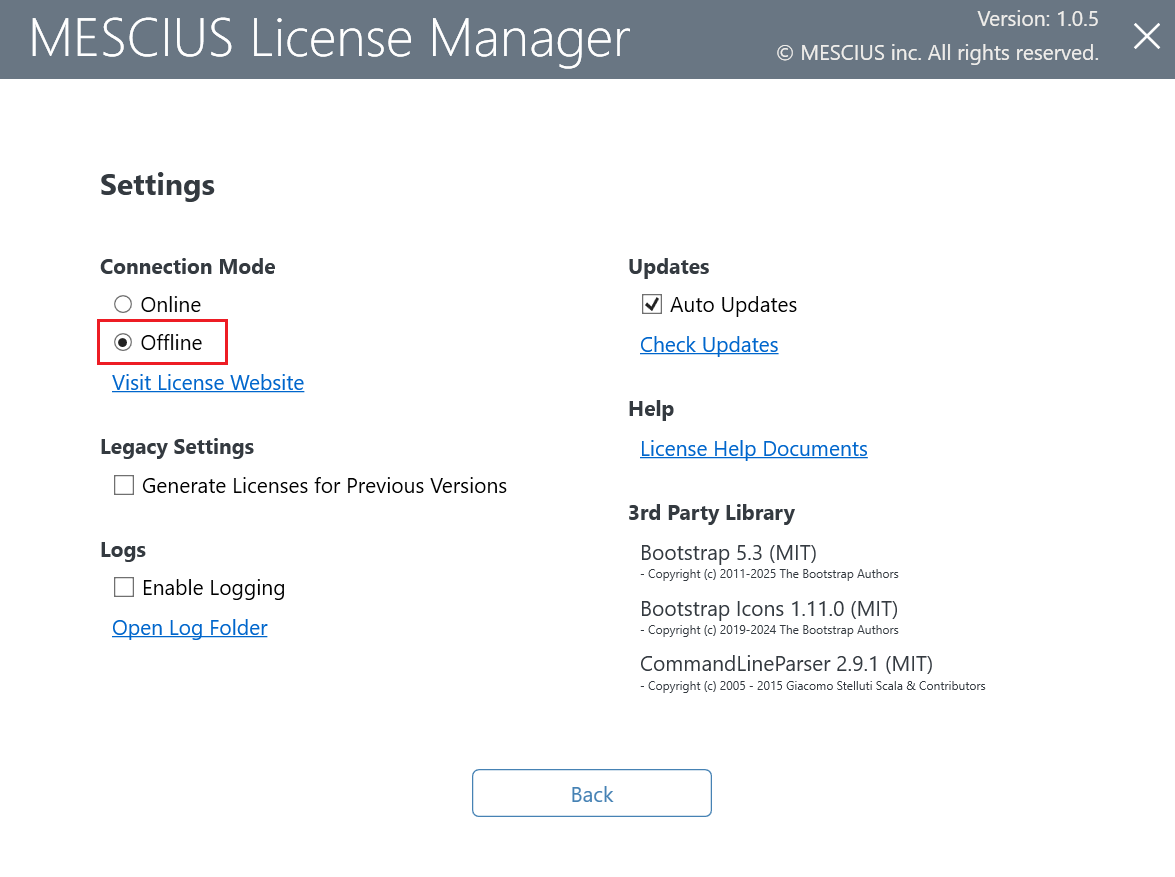
Task: Click the CommandLineParser 2.9.1 entry
Action: (x=786, y=664)
